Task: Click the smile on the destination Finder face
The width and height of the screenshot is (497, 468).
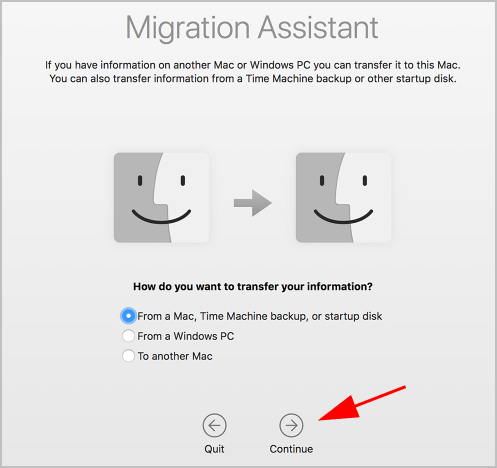Action: (x=343, y=217)
